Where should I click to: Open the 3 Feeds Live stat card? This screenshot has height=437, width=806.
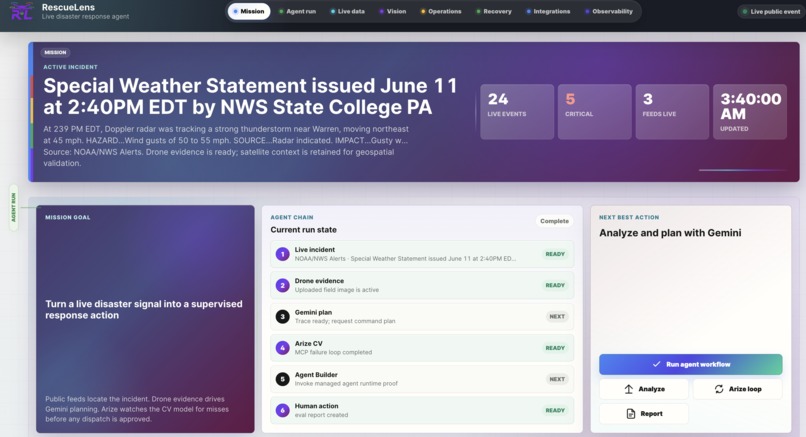pos(672,112)
